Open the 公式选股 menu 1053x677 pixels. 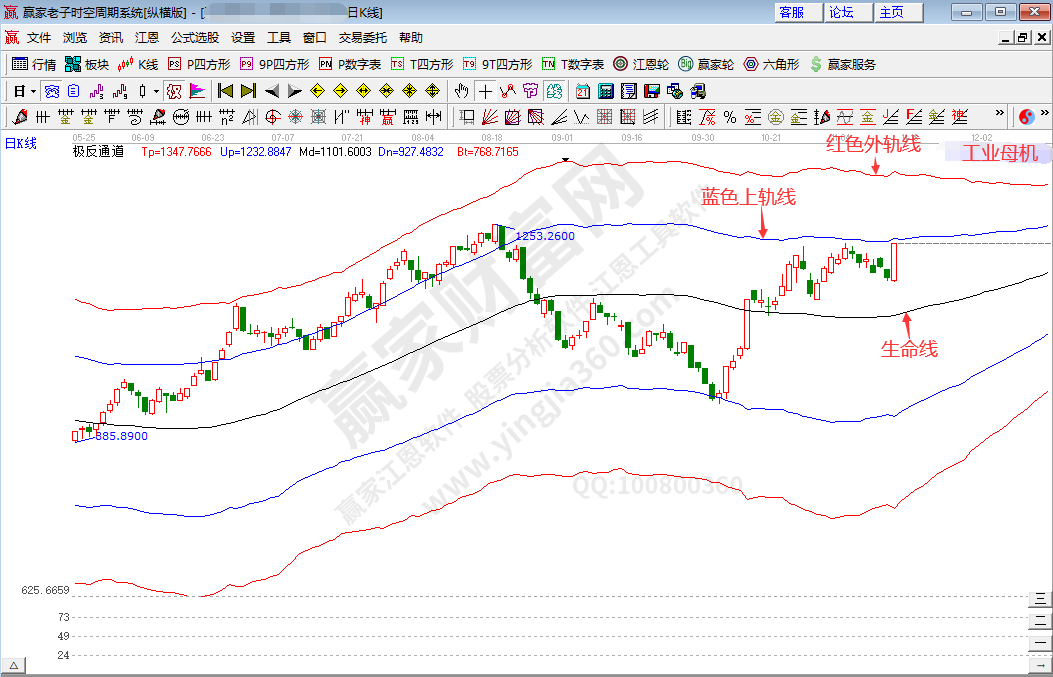point(194,37)
